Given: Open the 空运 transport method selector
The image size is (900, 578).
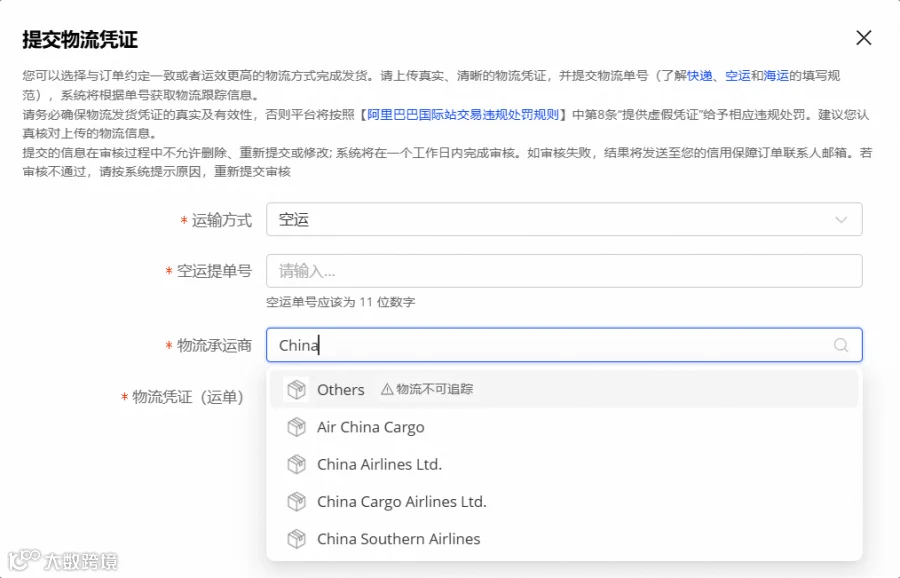Looking at the screenshot, I should (x=564, y=219).
